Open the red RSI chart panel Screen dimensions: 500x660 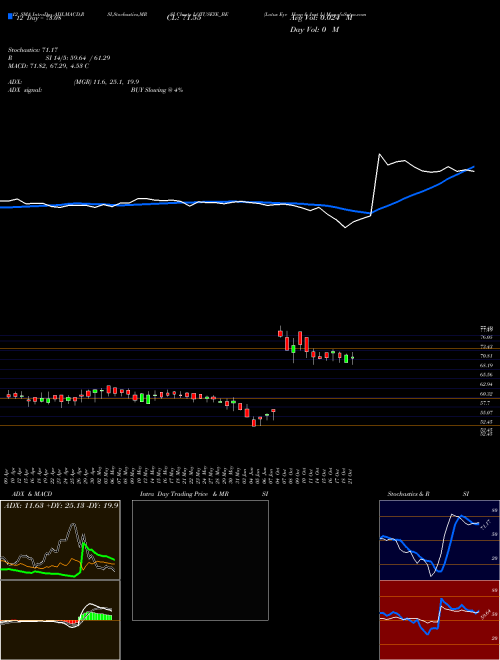(x=439, y=620)
